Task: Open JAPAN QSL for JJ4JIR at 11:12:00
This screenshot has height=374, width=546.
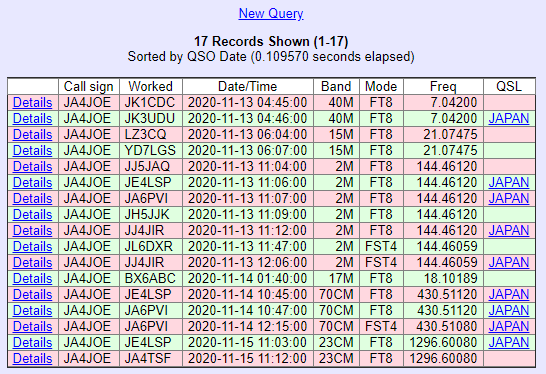Action: (509, 231)
